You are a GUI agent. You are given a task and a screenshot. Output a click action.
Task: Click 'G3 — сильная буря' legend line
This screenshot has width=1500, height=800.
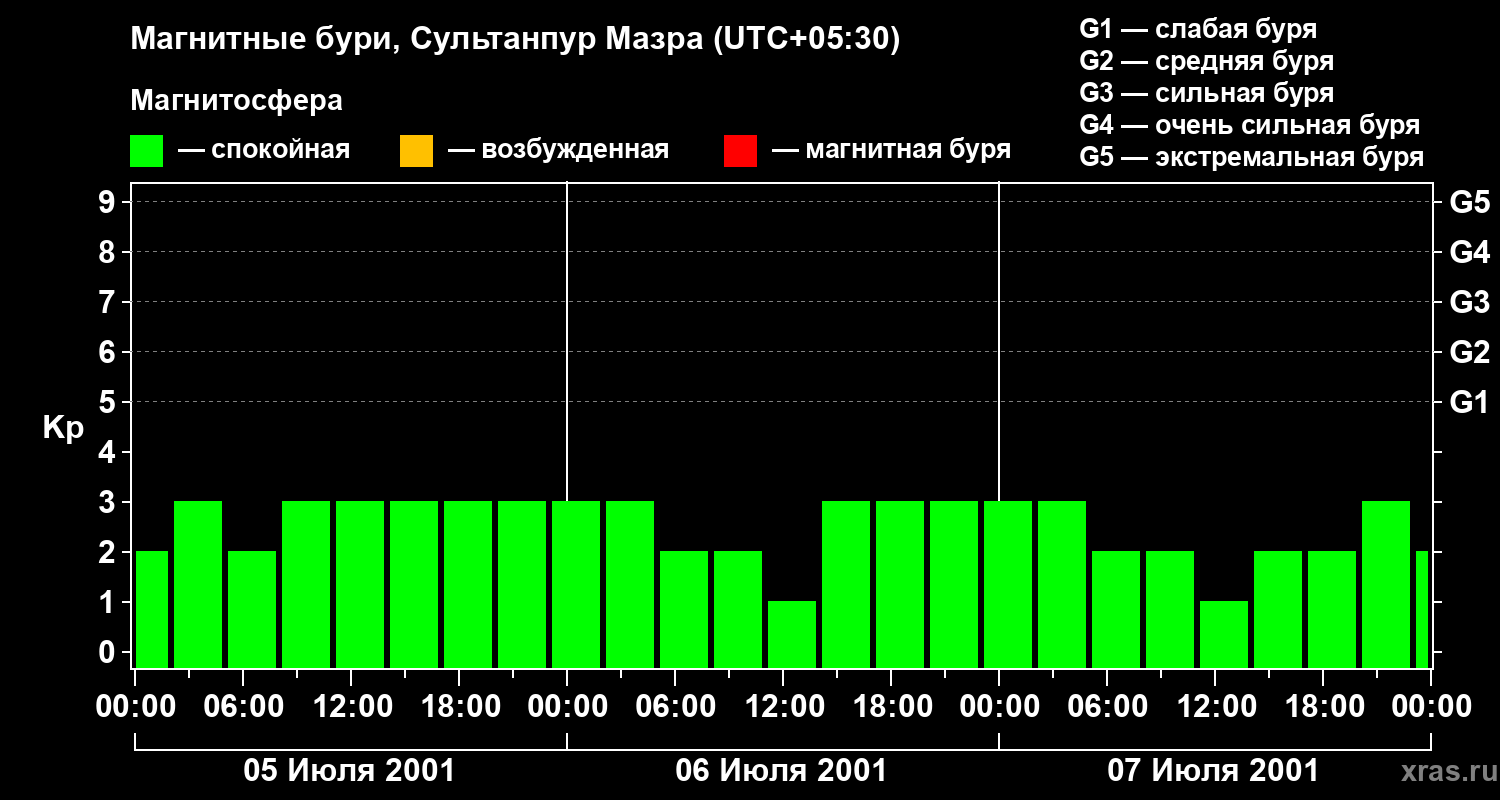(1207, 93)
